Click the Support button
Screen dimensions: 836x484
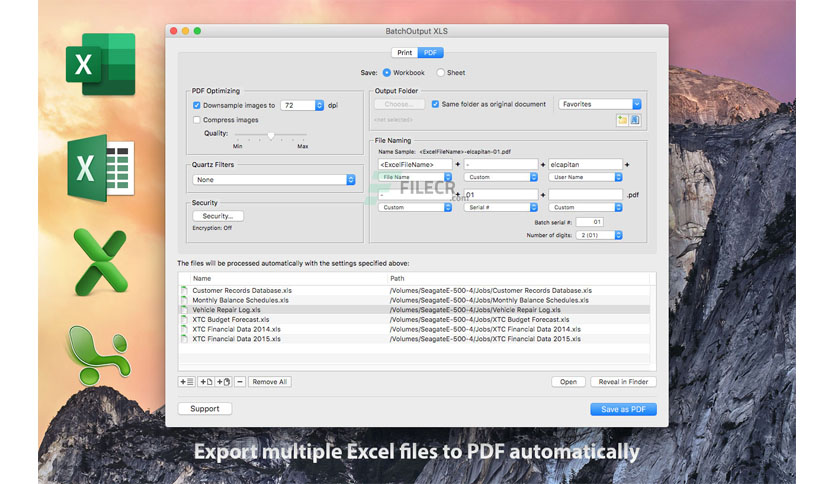pos(205,409)
